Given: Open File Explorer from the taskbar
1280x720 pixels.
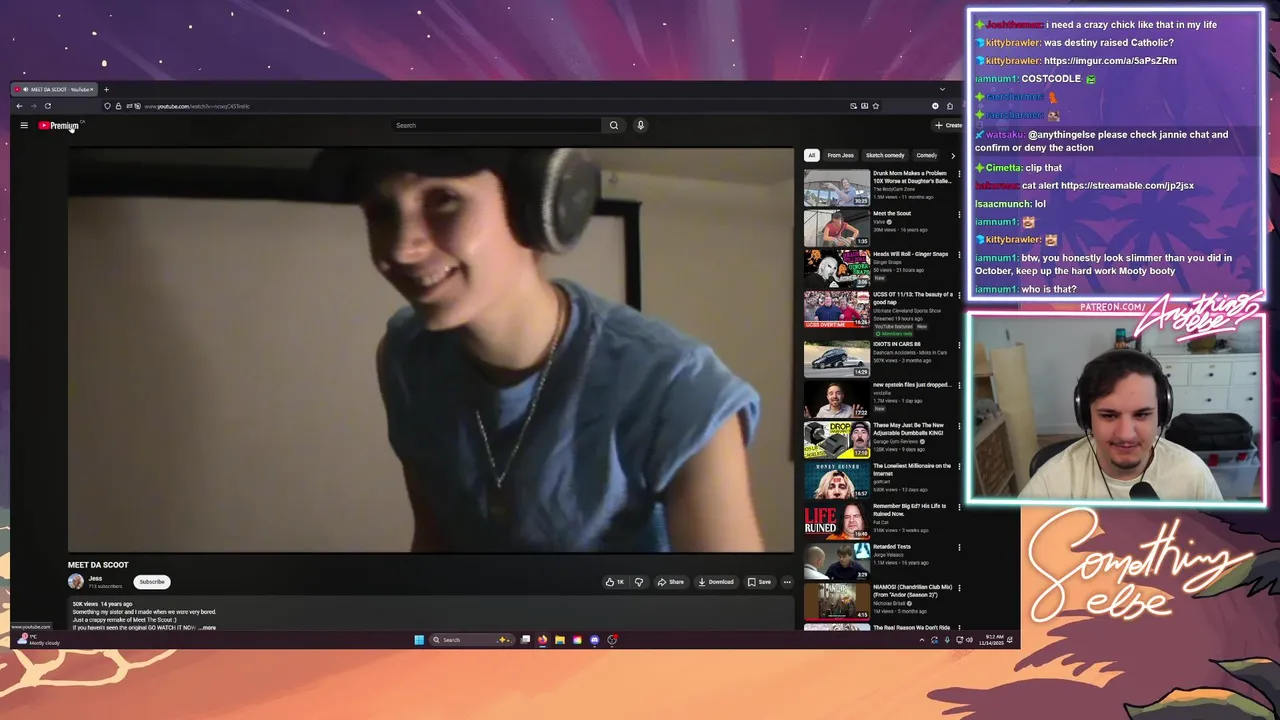Looking at the screenshot, I should coord(560,640).
